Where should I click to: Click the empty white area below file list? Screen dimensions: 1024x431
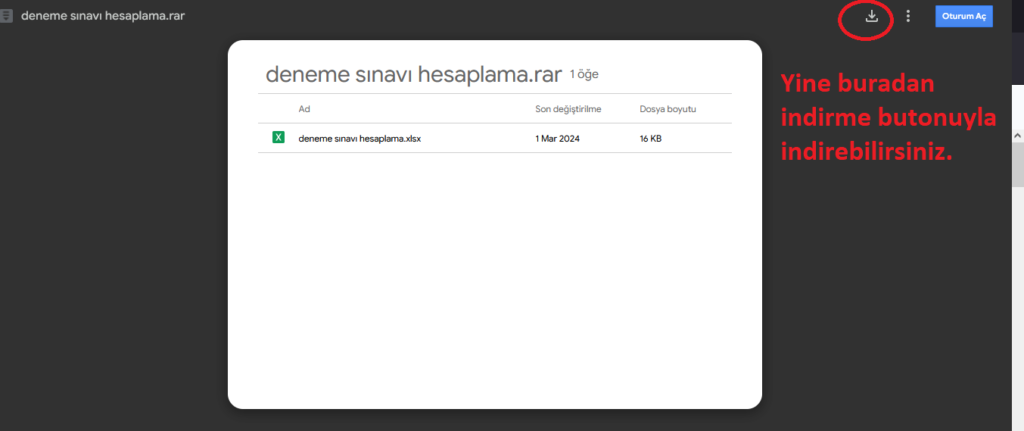point(494,280)
